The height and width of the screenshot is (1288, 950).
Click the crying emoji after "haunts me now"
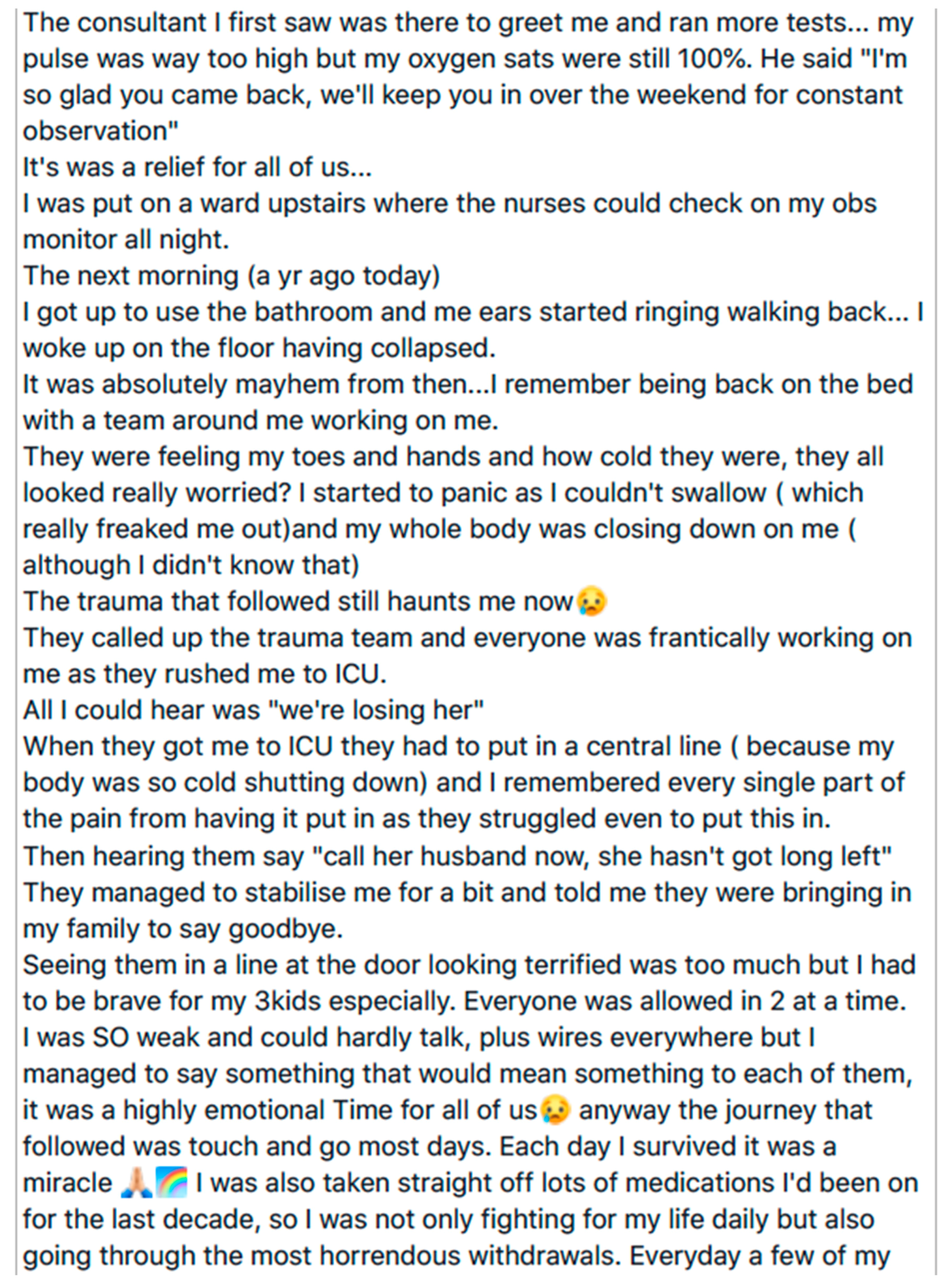(591, 602)
